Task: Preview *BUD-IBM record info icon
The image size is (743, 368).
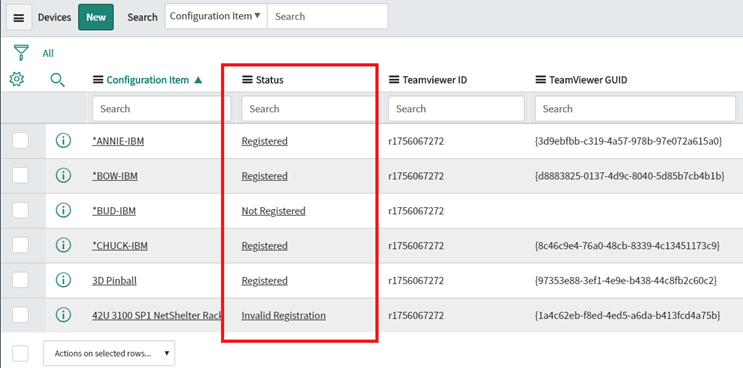Action: click(63, 210)
